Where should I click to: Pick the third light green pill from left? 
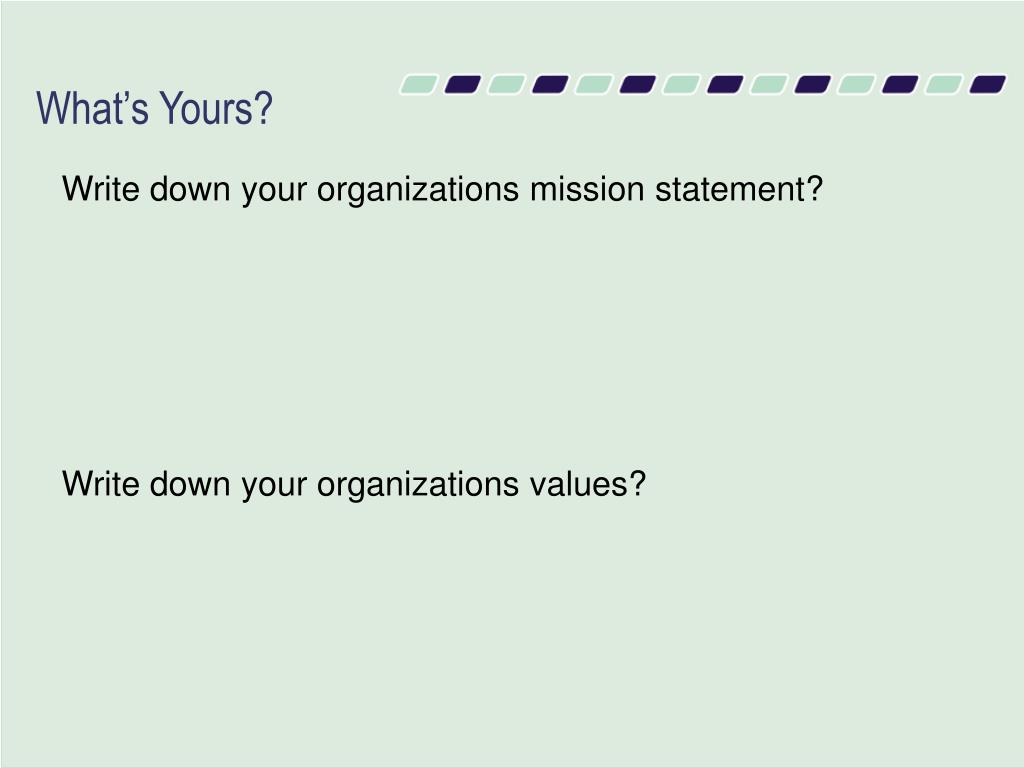coord(594,85)
